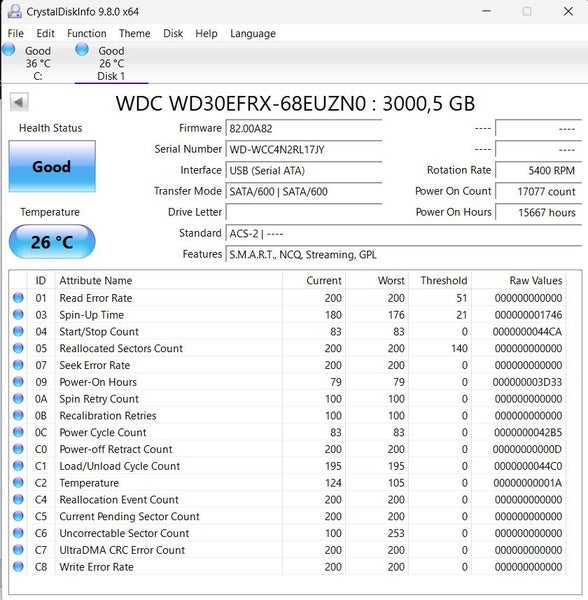Open the File menu
This screenshot has width=588, height=600.
coord(16,34)
